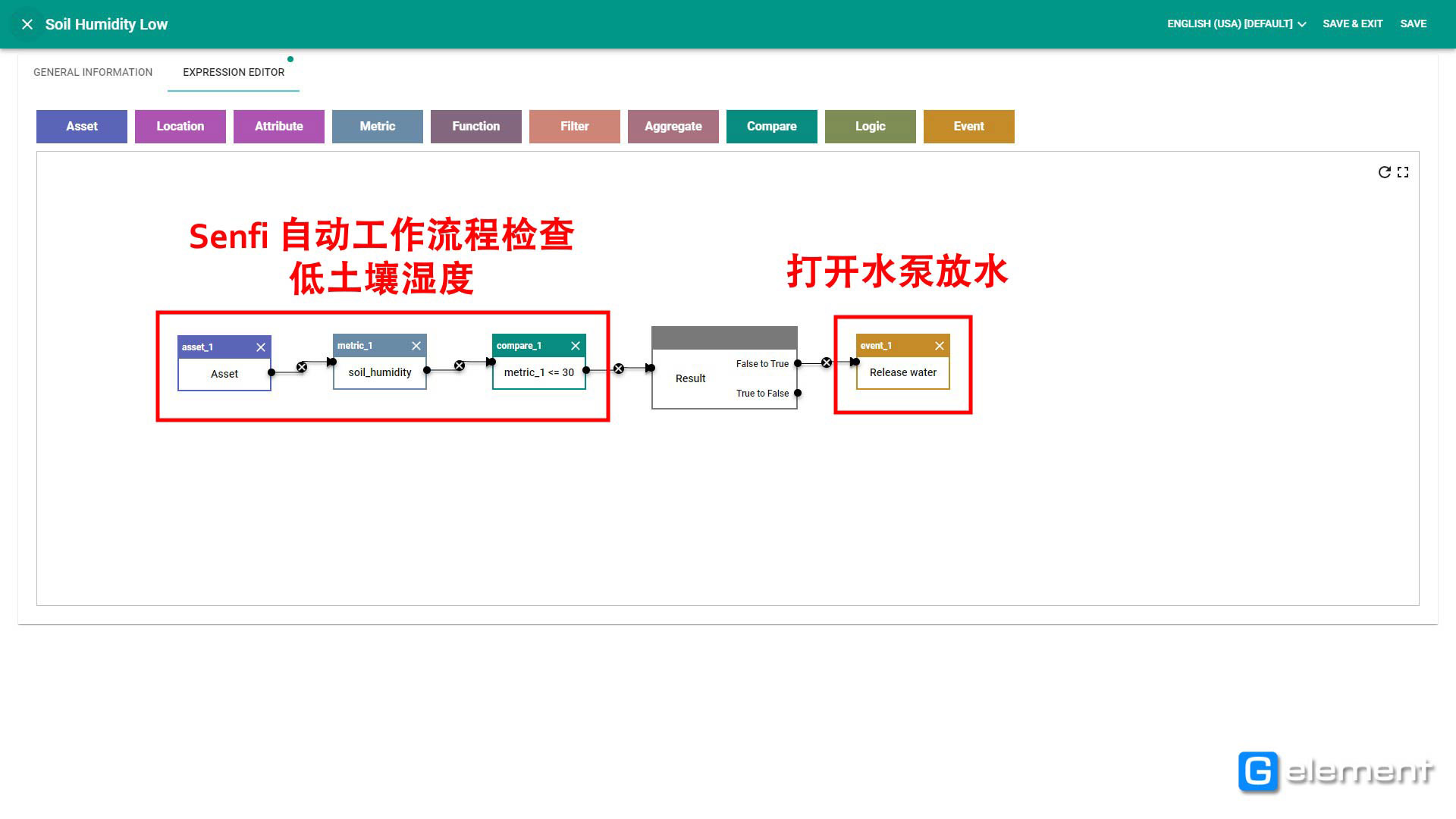Click the Result node label
The image size is (1456, 819).
point(690,378)
